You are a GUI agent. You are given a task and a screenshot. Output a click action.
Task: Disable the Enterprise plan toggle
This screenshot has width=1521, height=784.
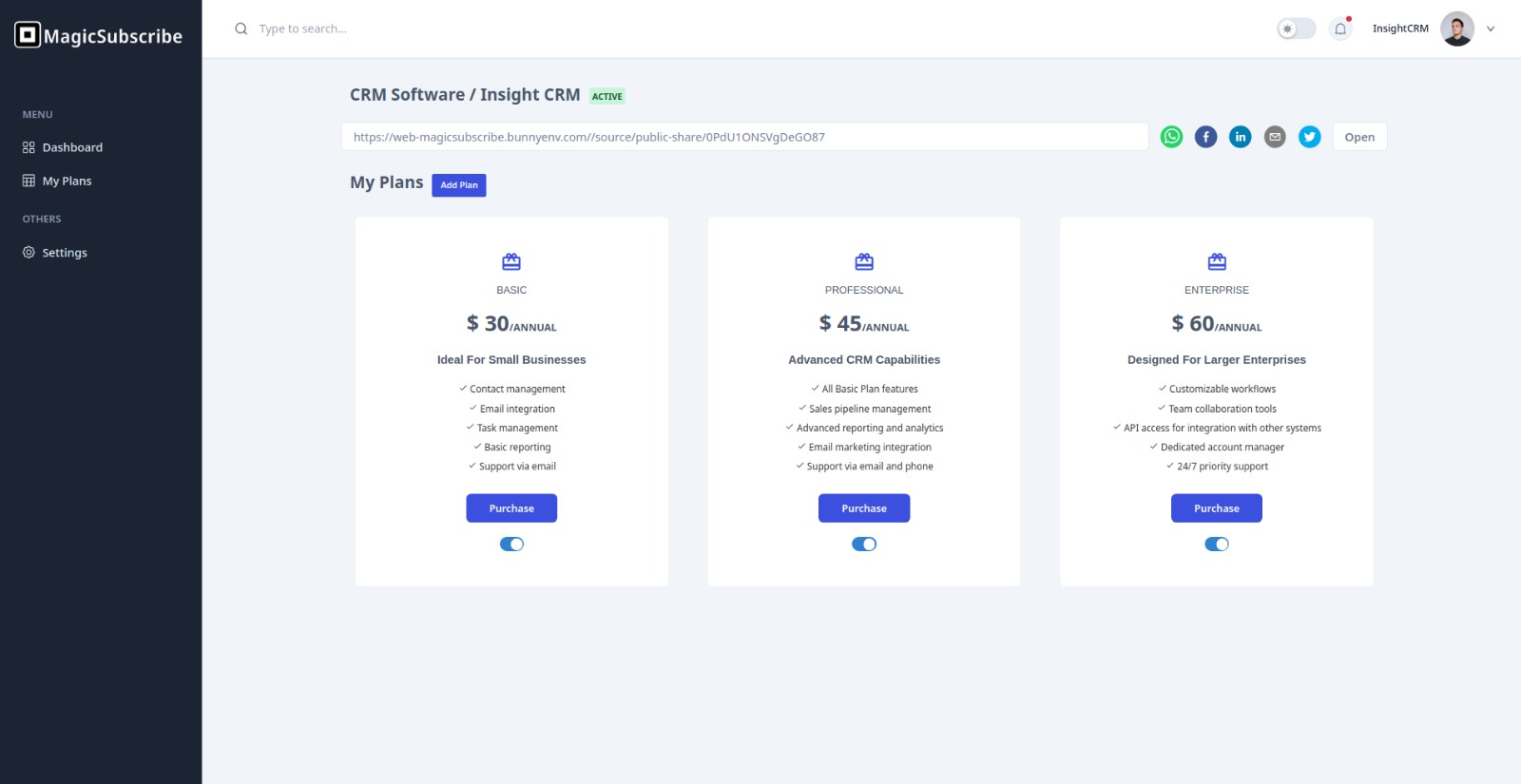pyautogui.click(x=1217, y=544)
